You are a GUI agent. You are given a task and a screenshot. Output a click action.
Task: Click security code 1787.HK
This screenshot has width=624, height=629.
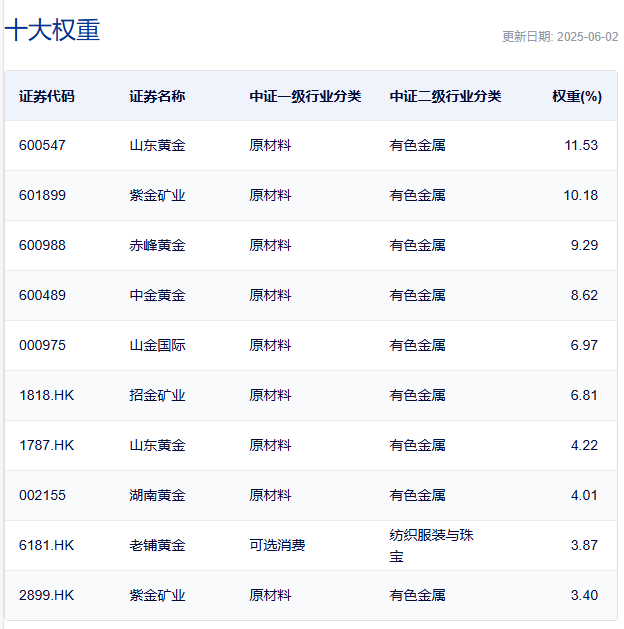coord(46,445)
